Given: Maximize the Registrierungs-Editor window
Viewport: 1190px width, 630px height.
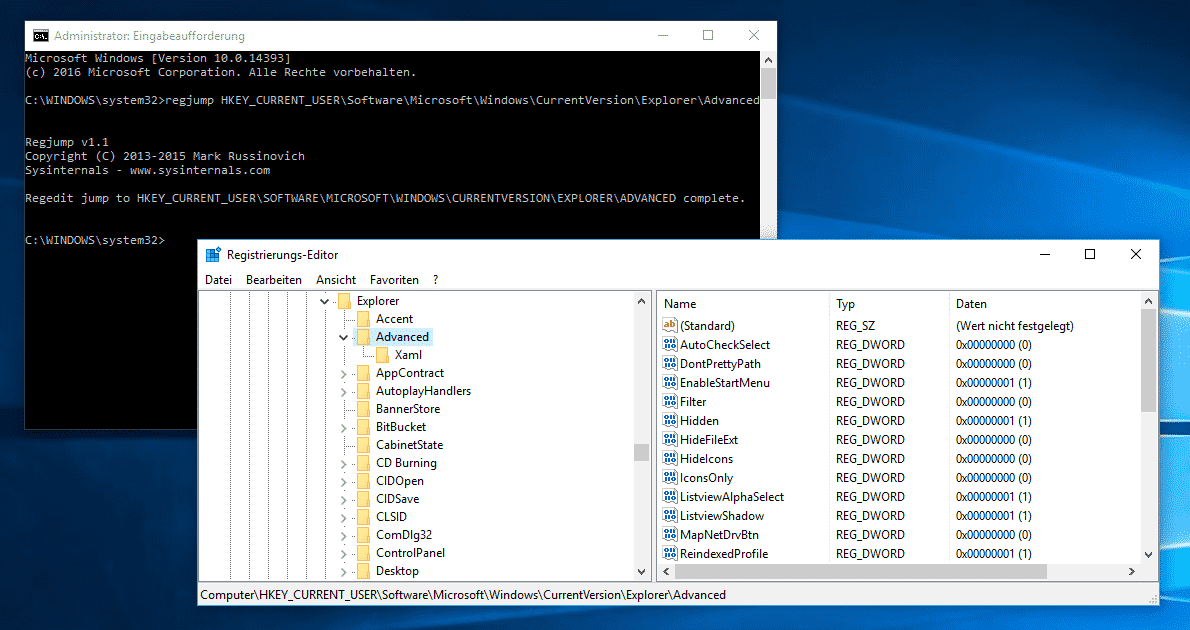Looking at the screenshot, I should coord(1090,254).
